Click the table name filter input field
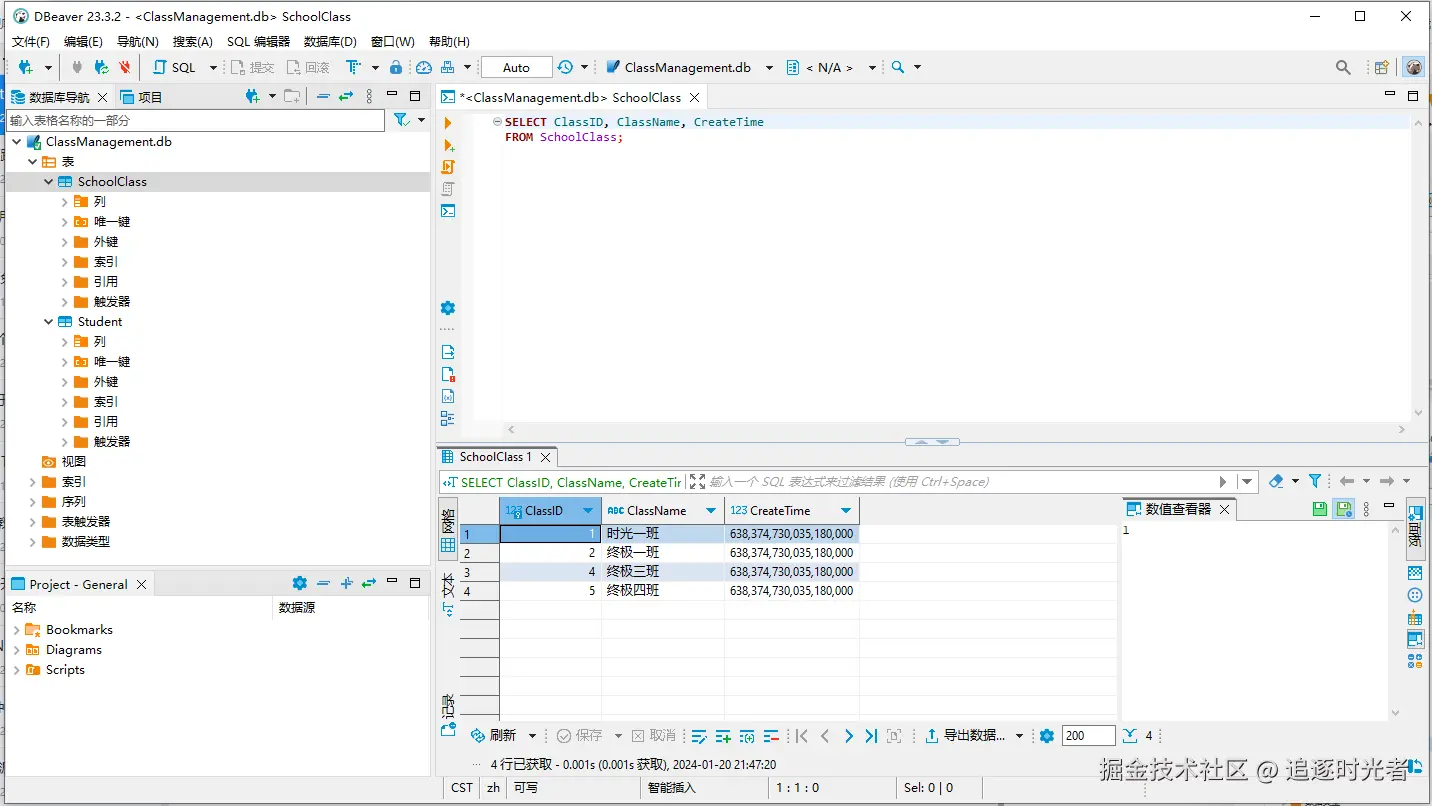The width and height of the screenshot is (1432, 806). (195, 120)
